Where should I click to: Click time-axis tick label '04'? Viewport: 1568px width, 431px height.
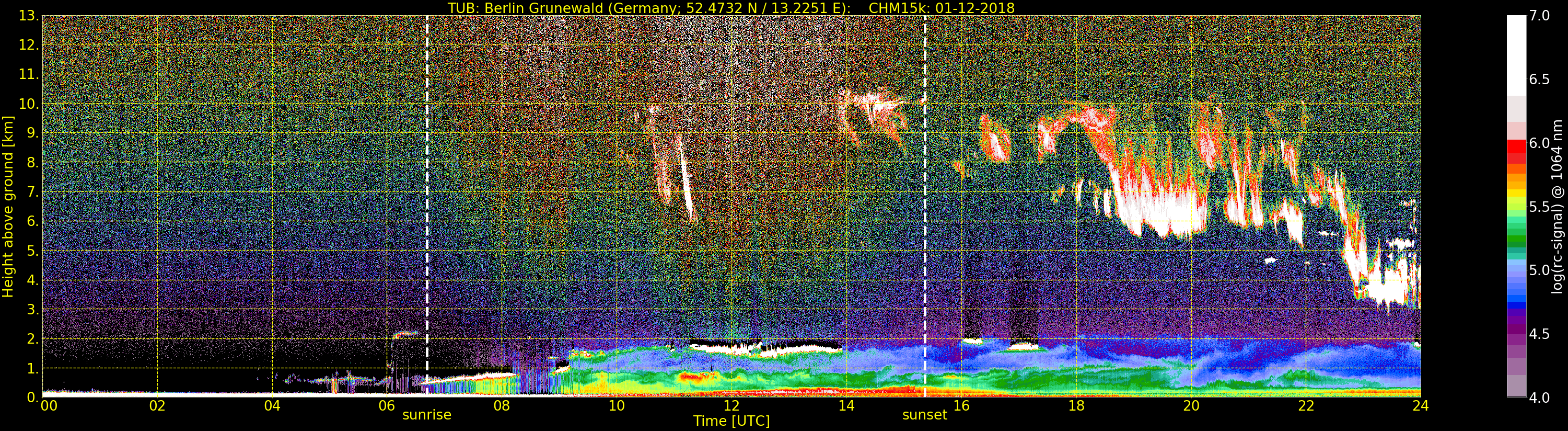tap(272, 405)
